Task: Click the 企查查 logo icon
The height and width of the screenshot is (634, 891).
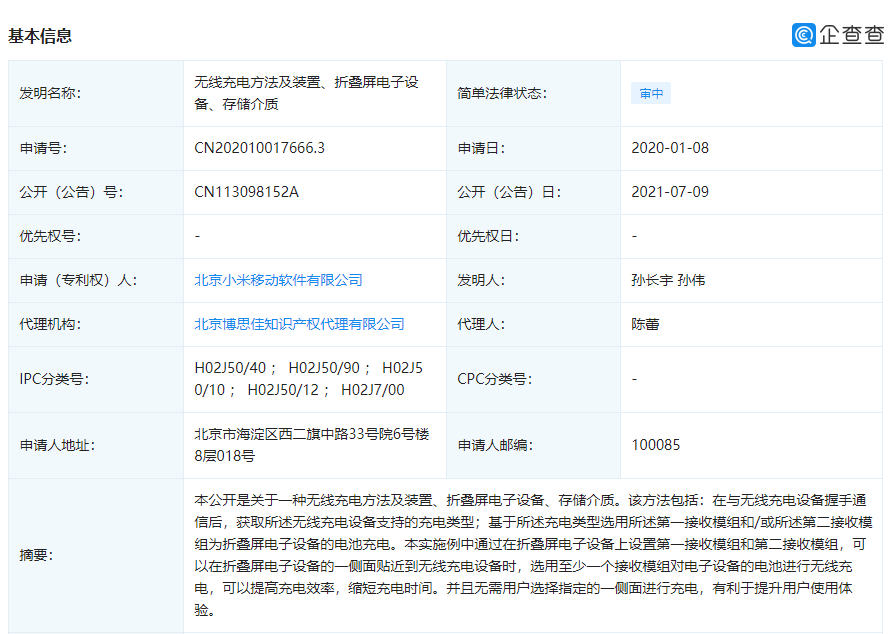Action: (x=804, y=35)
